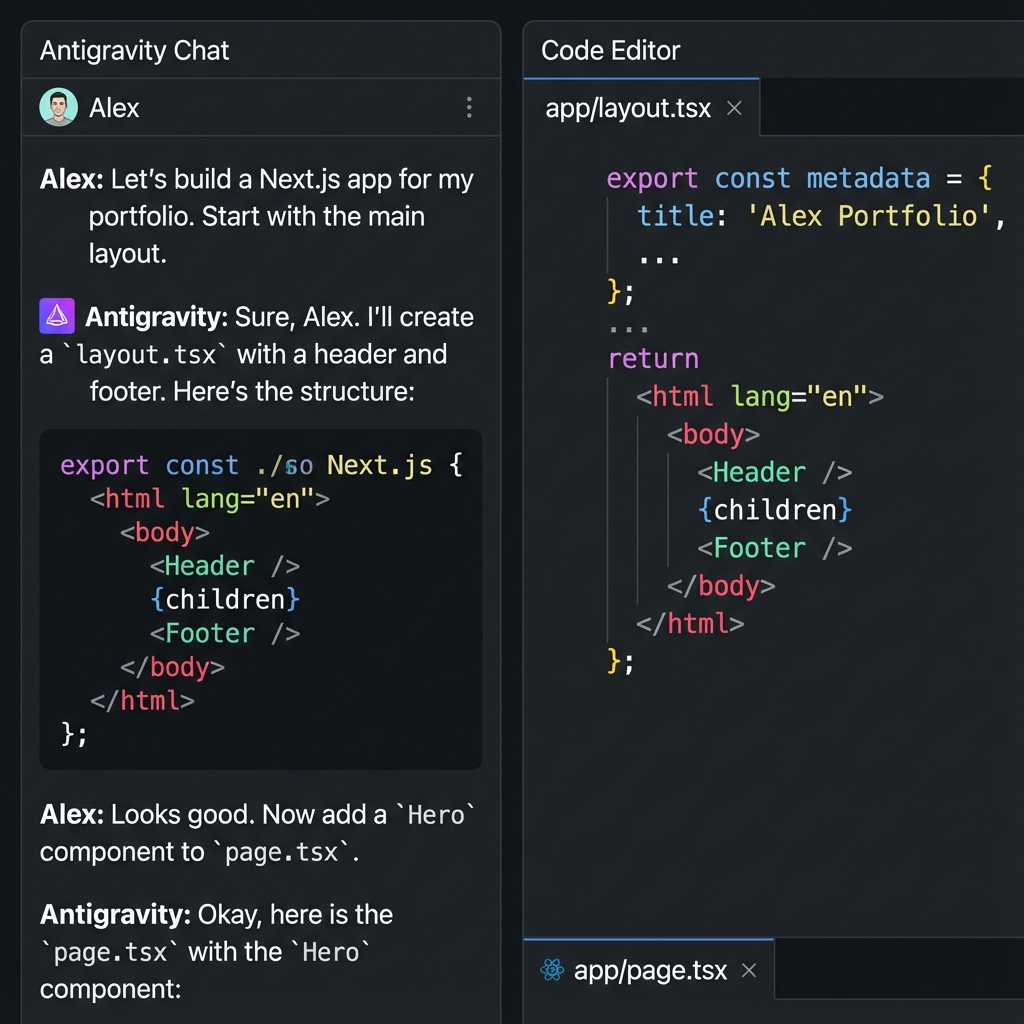Select the Code Editor panel title
The width and height of the screenshot is (1024, 1024).
[x=611, y=50]
